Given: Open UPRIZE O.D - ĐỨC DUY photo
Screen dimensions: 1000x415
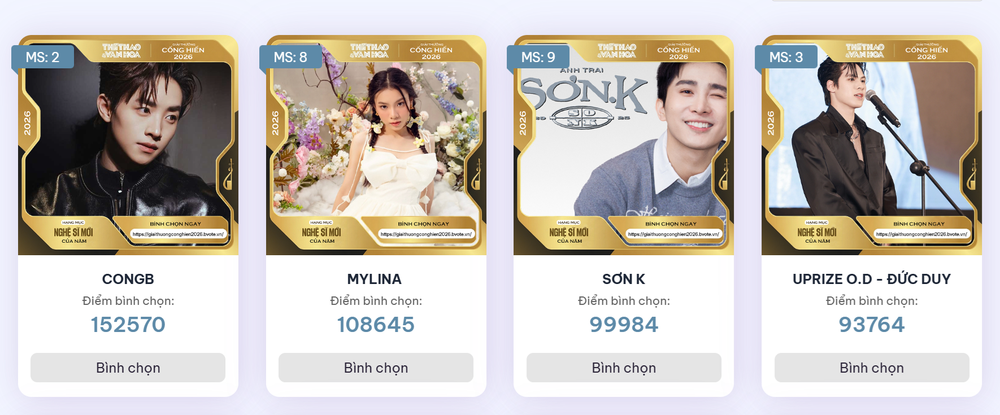Looking at the screenshot, I should [872, 145].
